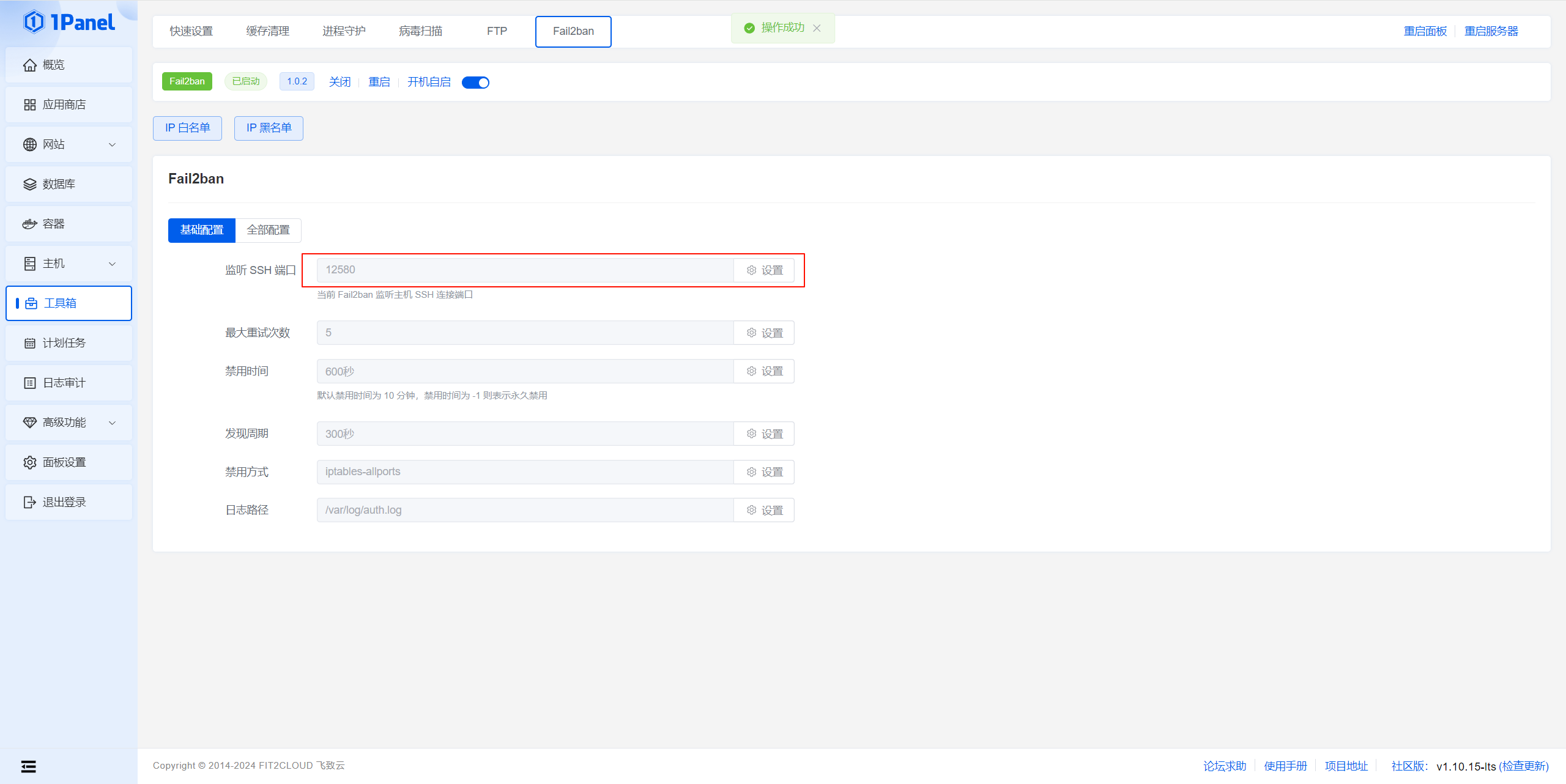
Task: Click the 已启动 status badge
Action: [x=246, y=81]
